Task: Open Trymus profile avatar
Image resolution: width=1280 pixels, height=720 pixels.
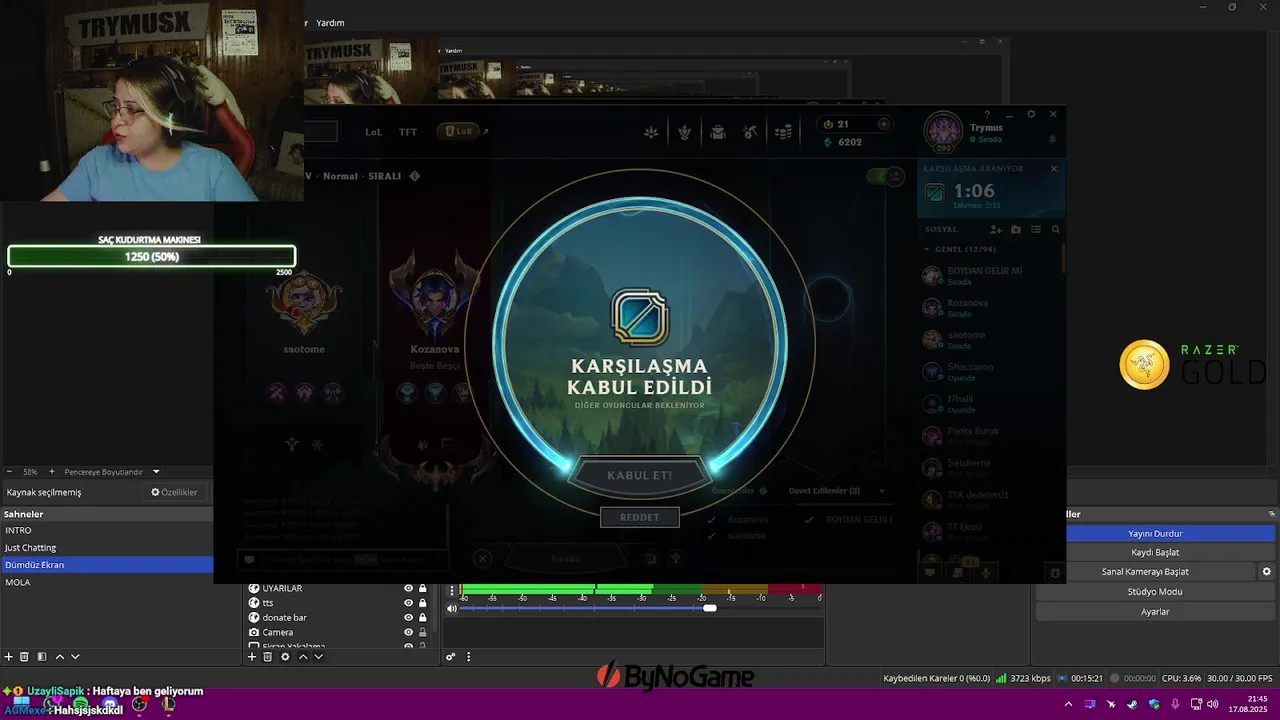Action: [x=943, y=133]
